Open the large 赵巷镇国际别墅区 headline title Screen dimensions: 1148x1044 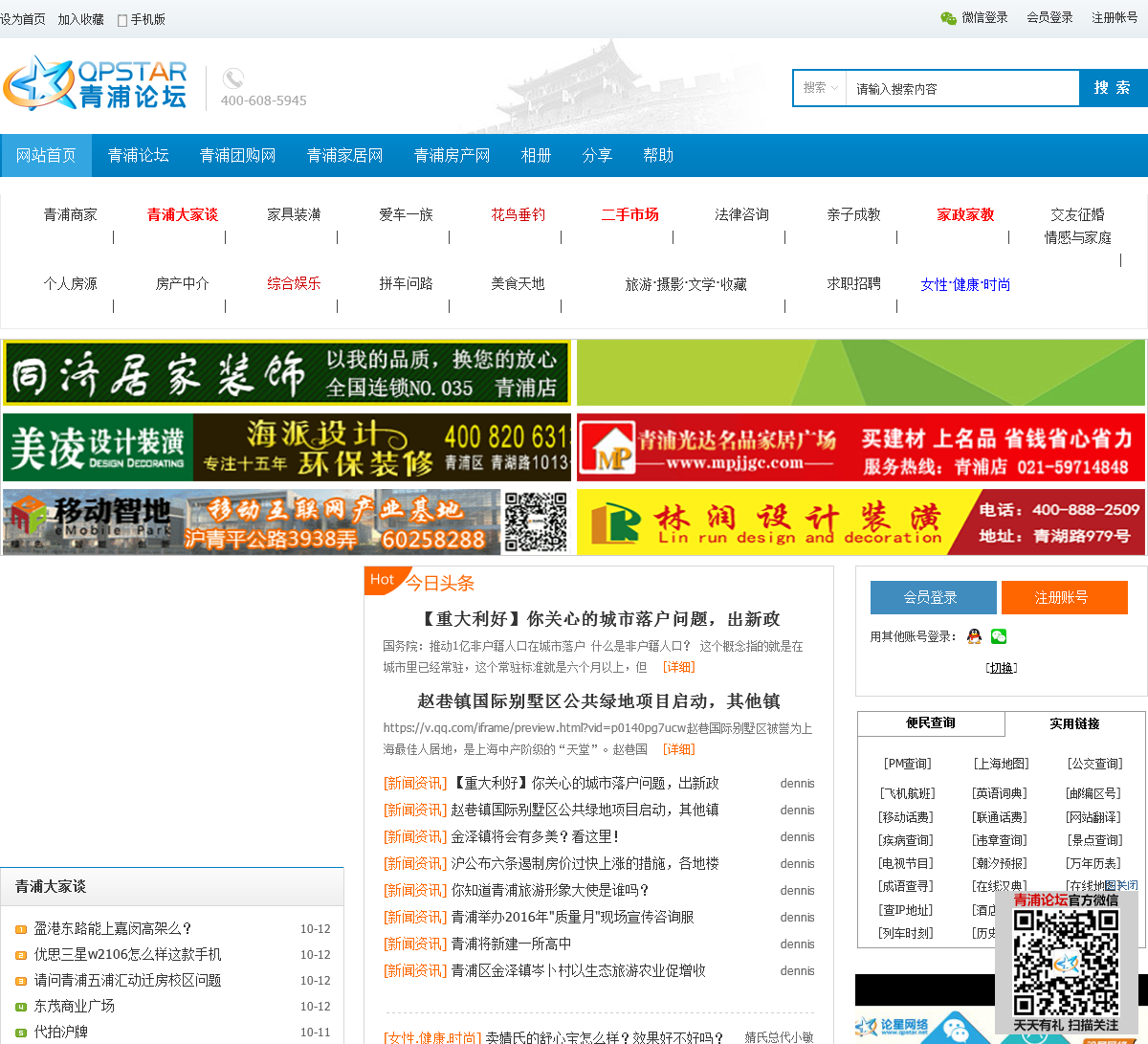point(599,701)
